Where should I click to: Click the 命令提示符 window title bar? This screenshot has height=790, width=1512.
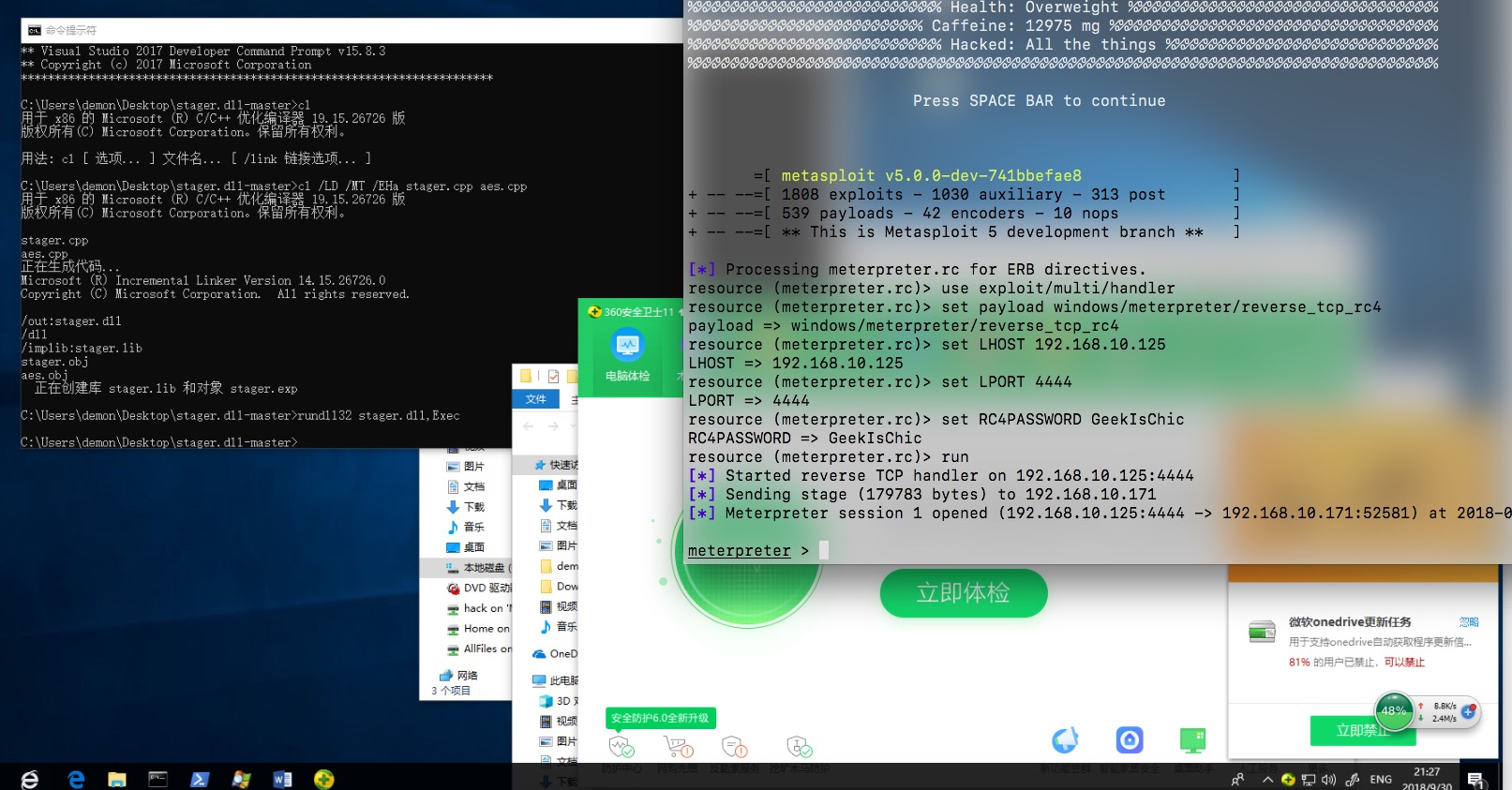pos(352,30)
